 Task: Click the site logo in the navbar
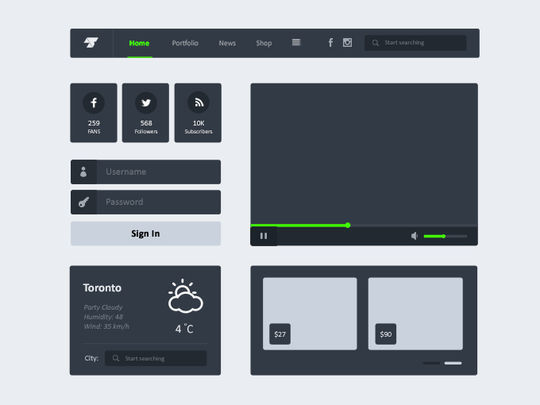(91, 43)
